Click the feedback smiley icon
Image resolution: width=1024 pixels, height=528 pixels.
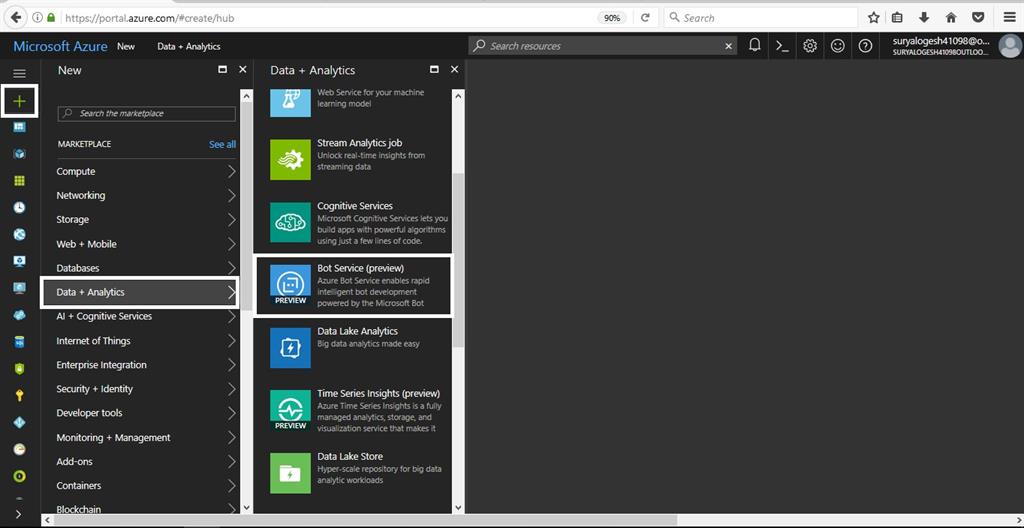pyautogui.click(x=837, y=46)
